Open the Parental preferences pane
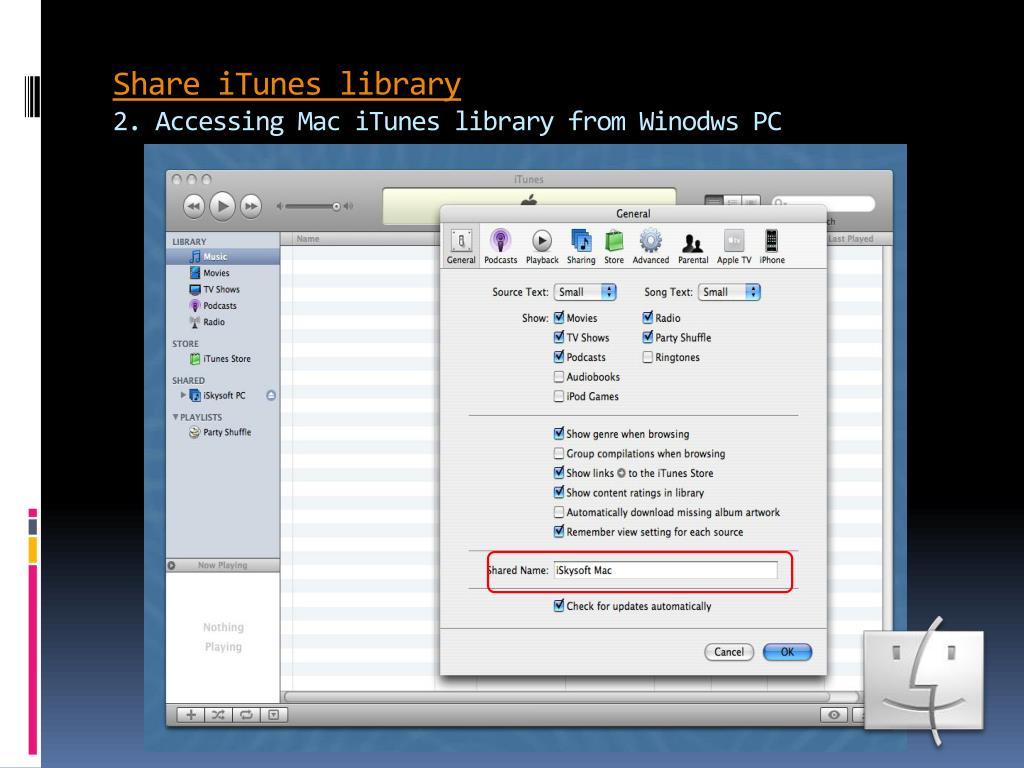Viewport: 1024px width, 768px height. pos(693,246)
